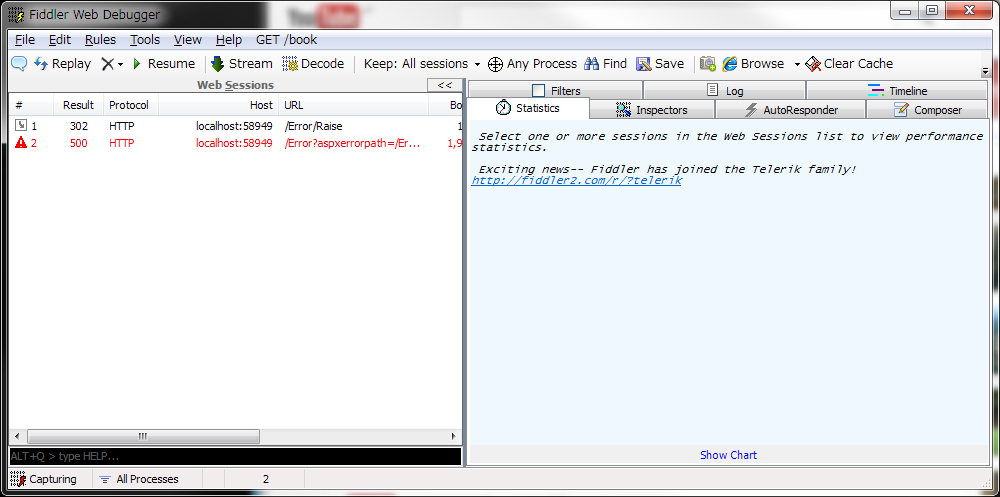Viewport: 1000px width, 497px height.
Task: Open the Keep: All sessions dropdown
Action: coord(422,64)
